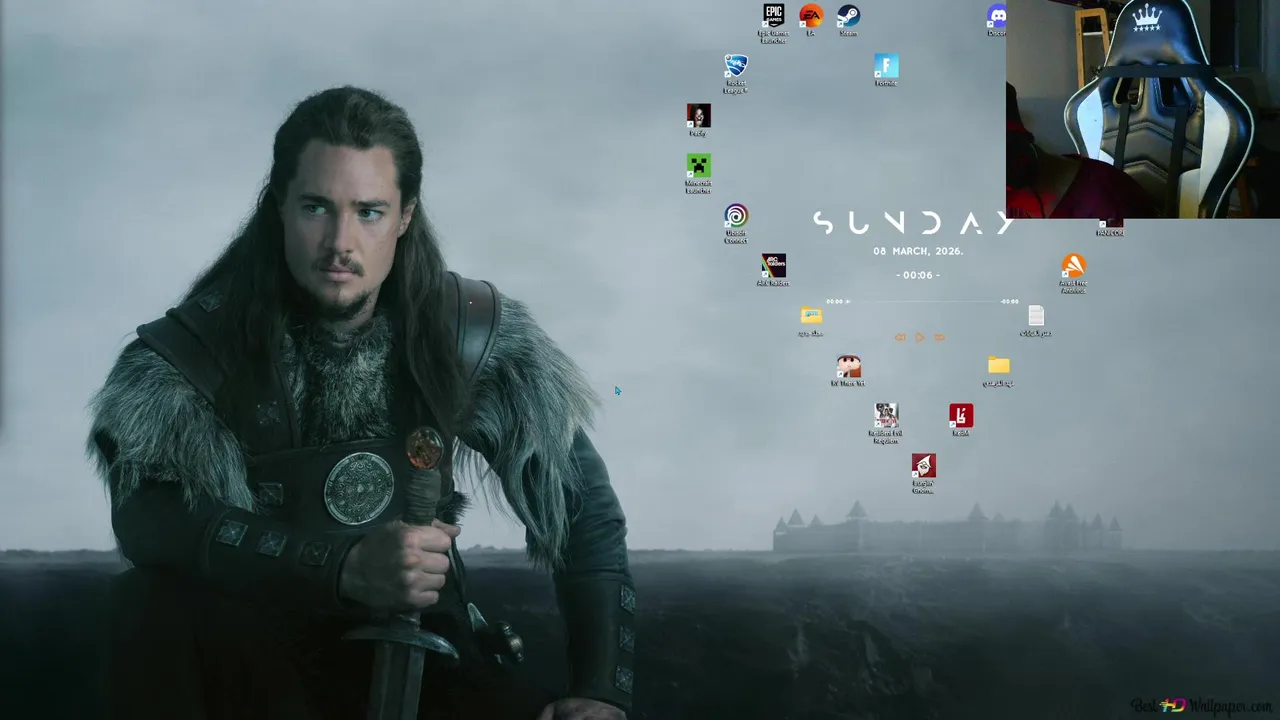Select the Peacy shortcut with face image
This screenshot has height=720, width=1280.
[x=698, y=120]
